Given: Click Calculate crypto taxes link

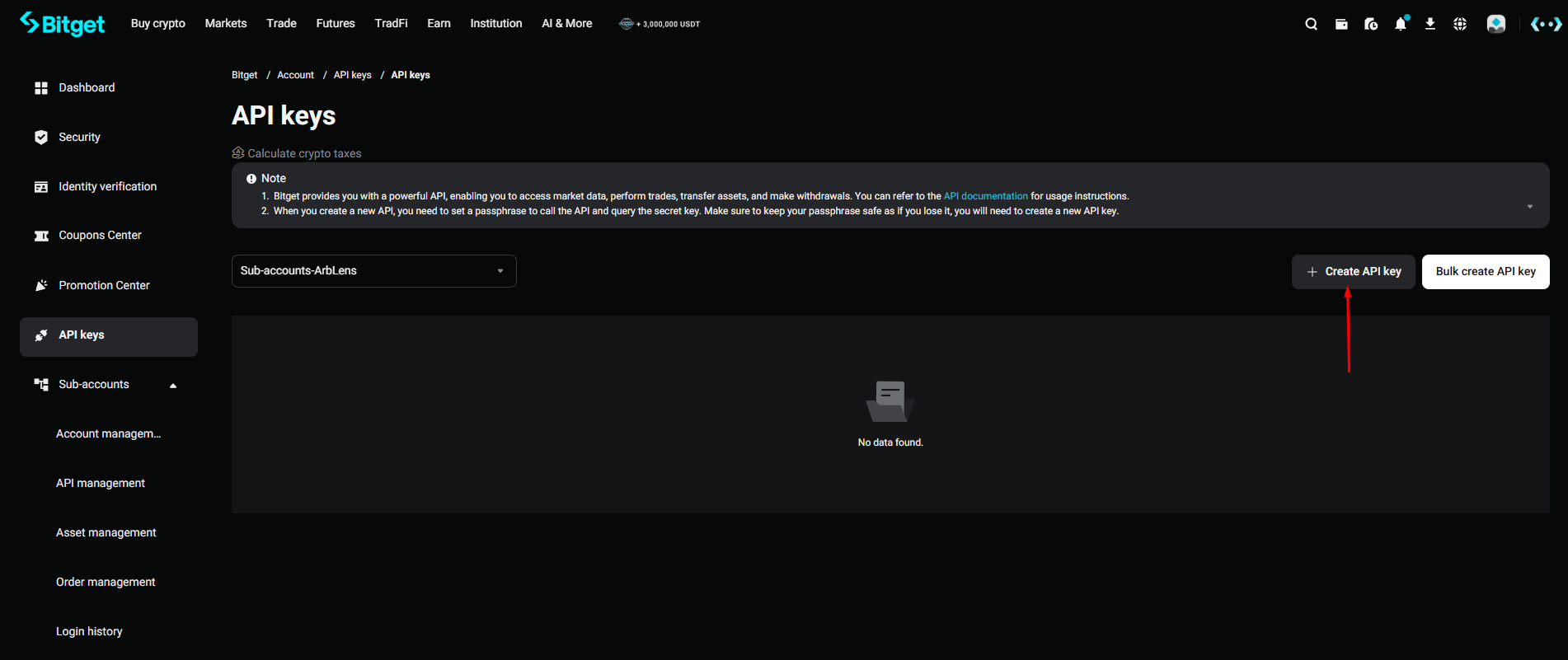Looking at the screenshot, I should coord(304,153).
